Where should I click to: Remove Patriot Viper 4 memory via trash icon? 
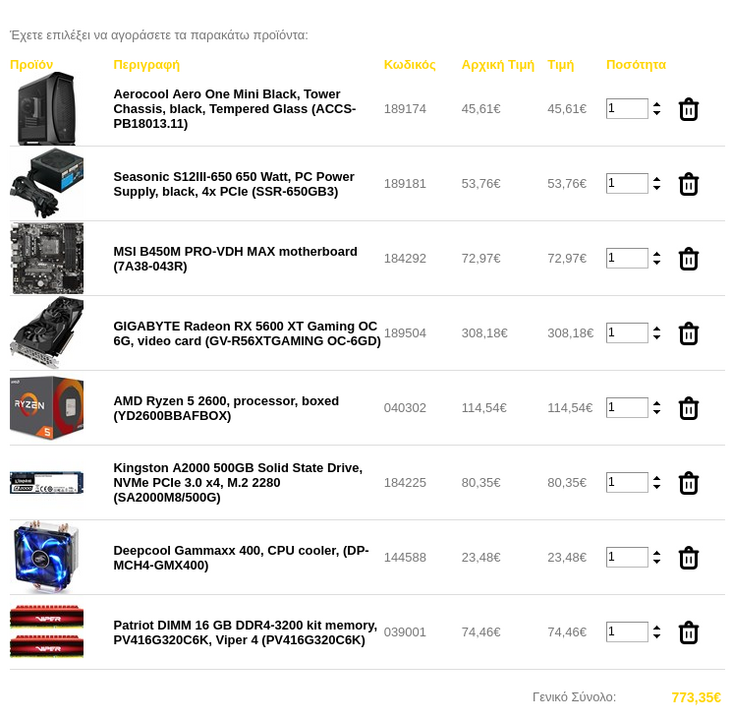tap(688, 633)
